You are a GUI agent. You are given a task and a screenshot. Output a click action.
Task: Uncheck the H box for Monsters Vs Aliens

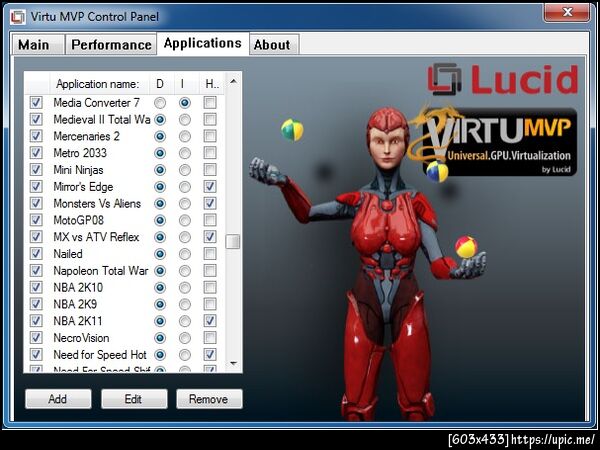tap(210, 204)
